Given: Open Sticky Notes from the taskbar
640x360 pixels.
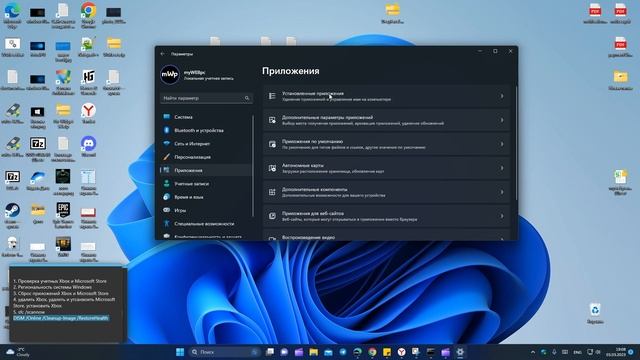Looking at the screenshot, I should click(387, 352).
